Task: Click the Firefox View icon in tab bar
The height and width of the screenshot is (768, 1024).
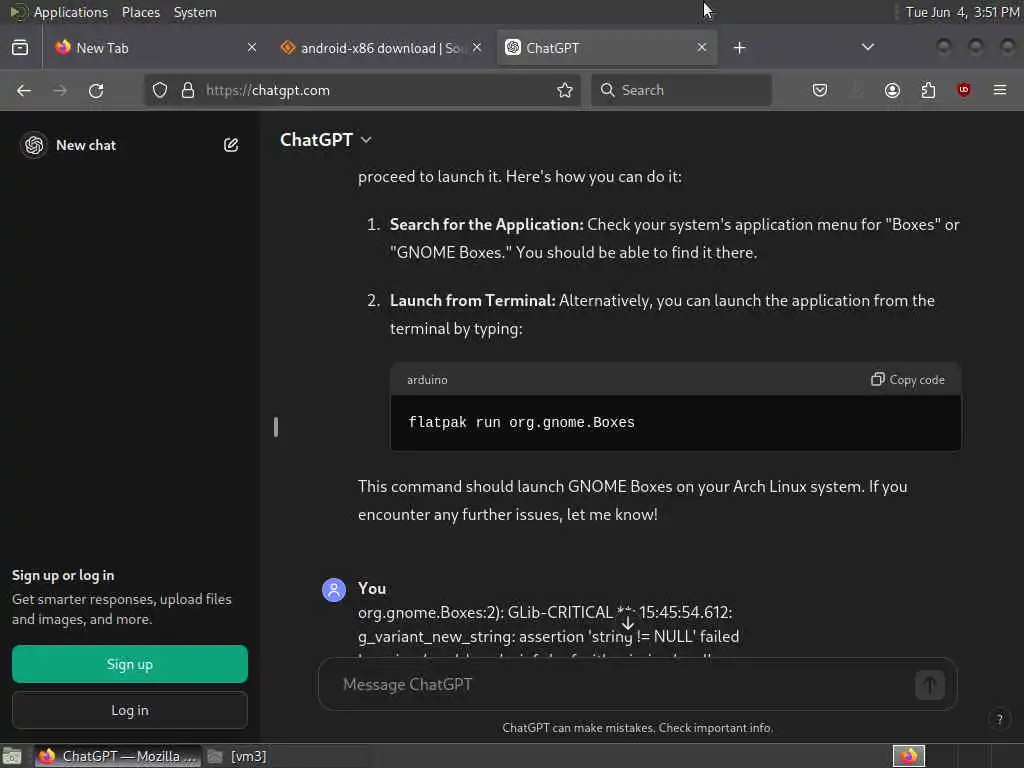Action: point(20,48)
